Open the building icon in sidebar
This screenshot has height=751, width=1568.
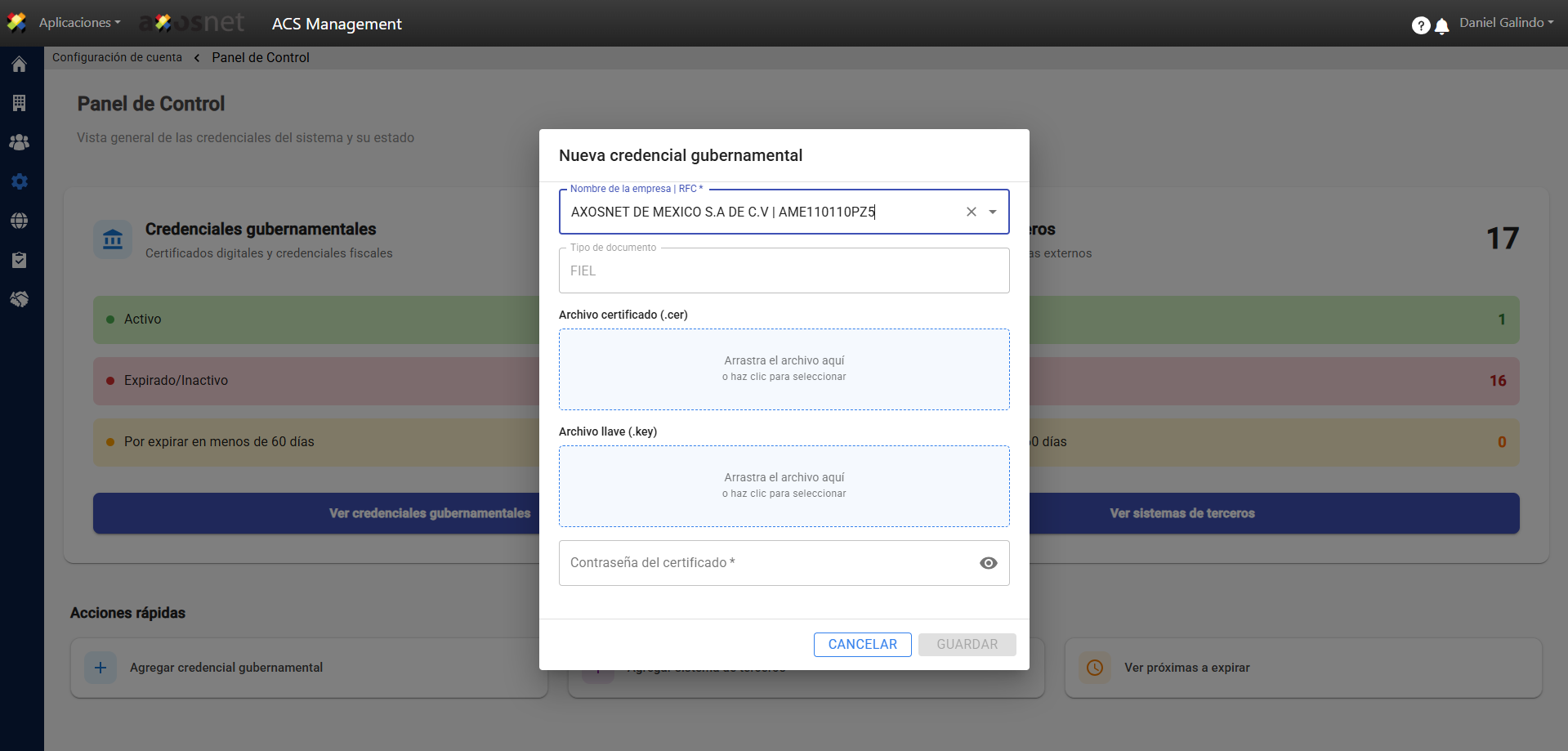pyautogui.click(x=20, y=103)
